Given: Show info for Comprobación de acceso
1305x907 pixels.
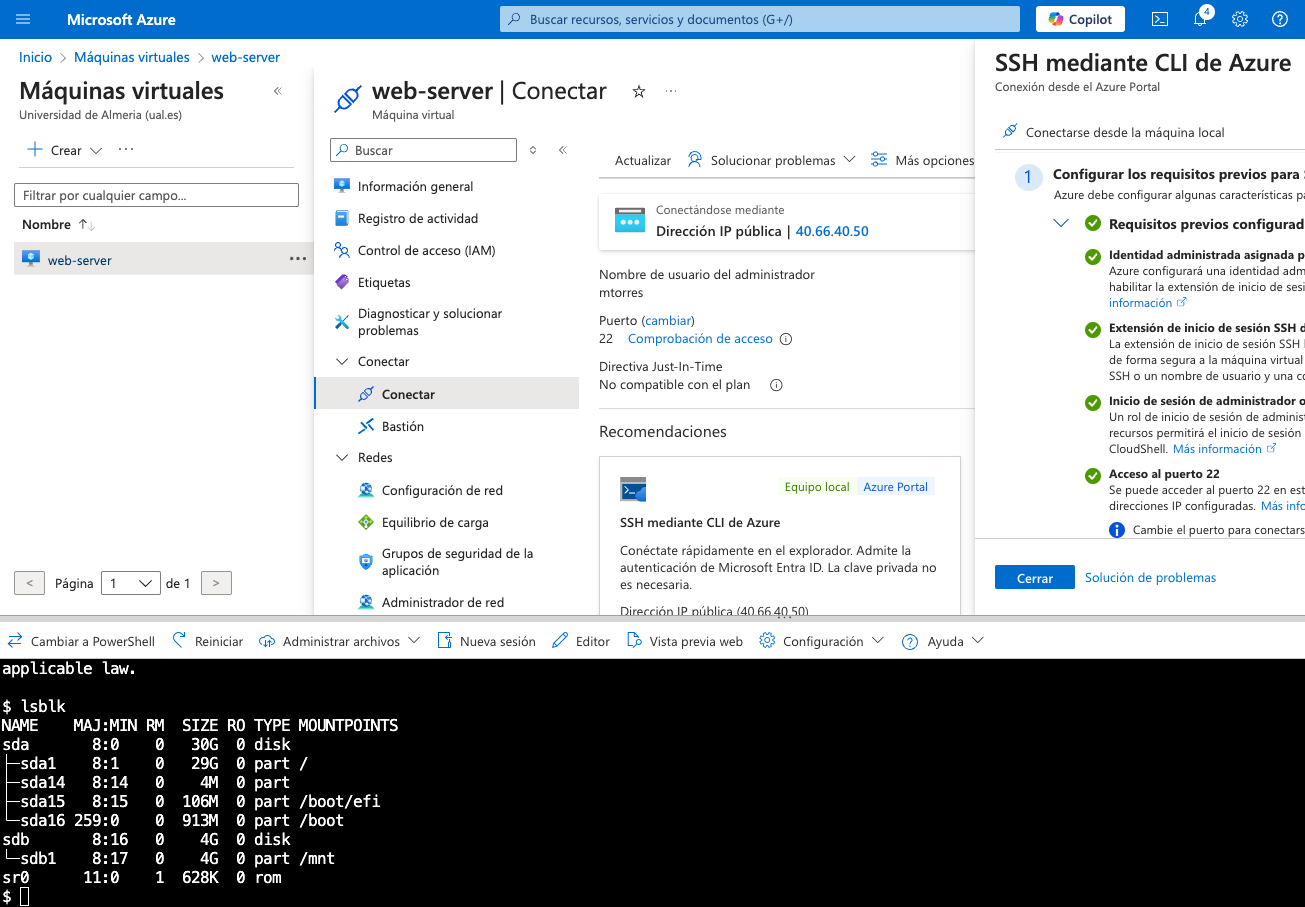Looking at the screenshot, I should [786, 339].
